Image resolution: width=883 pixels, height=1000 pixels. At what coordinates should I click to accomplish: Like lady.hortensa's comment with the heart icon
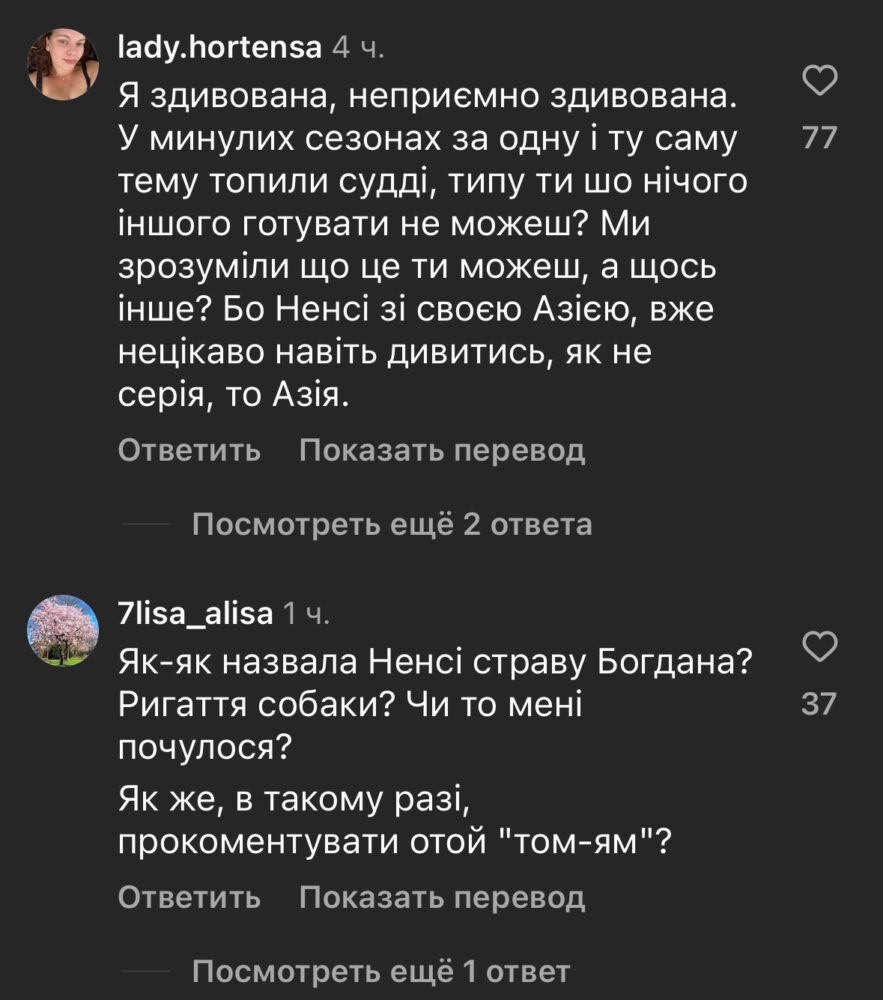click(x=820, y=80)
